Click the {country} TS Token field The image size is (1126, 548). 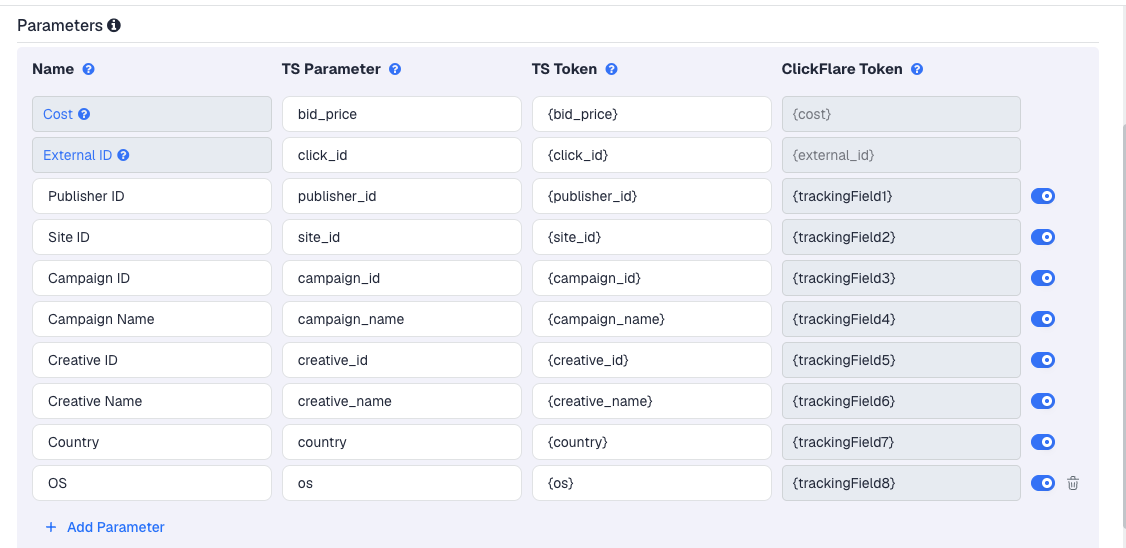coord(652,442)
